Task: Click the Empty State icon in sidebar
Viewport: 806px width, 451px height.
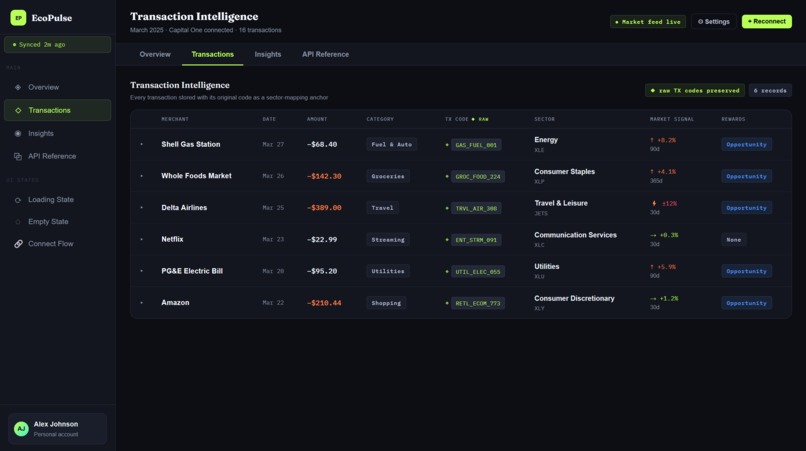Action: [x=18, y=222]
